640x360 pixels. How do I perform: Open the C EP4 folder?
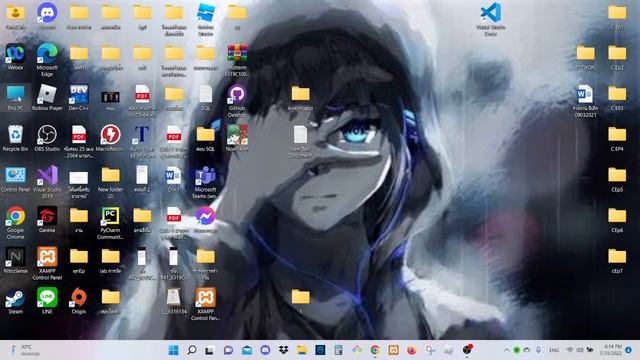click(617, 139)
